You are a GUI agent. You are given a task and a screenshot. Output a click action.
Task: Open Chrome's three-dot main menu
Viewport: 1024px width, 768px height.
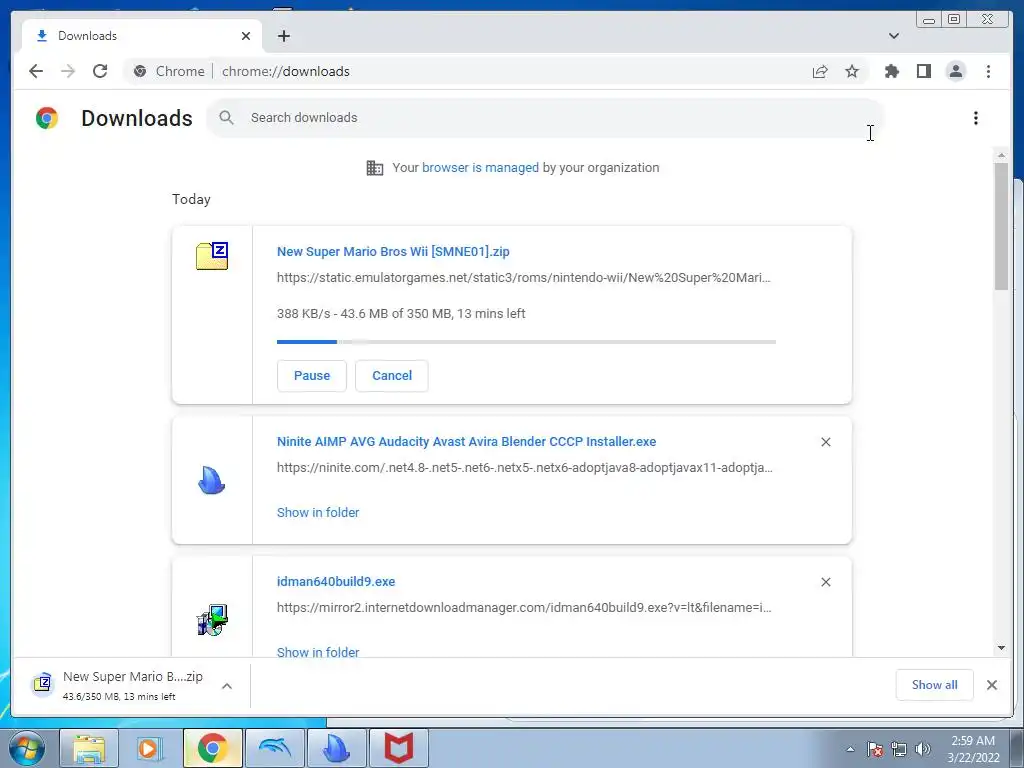tap(988, 71)
